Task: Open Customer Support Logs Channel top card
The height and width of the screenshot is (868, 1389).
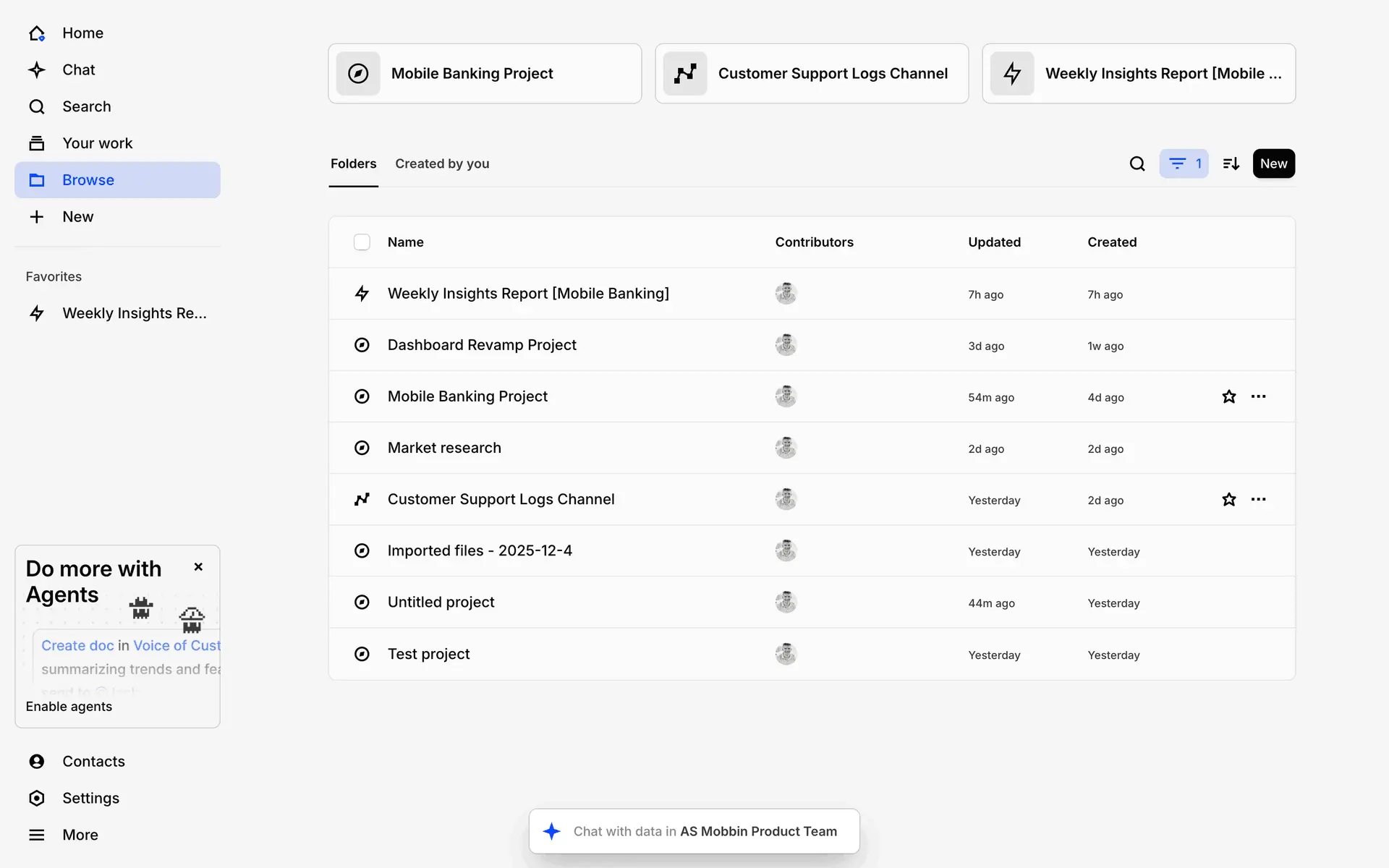Action: 811,74
